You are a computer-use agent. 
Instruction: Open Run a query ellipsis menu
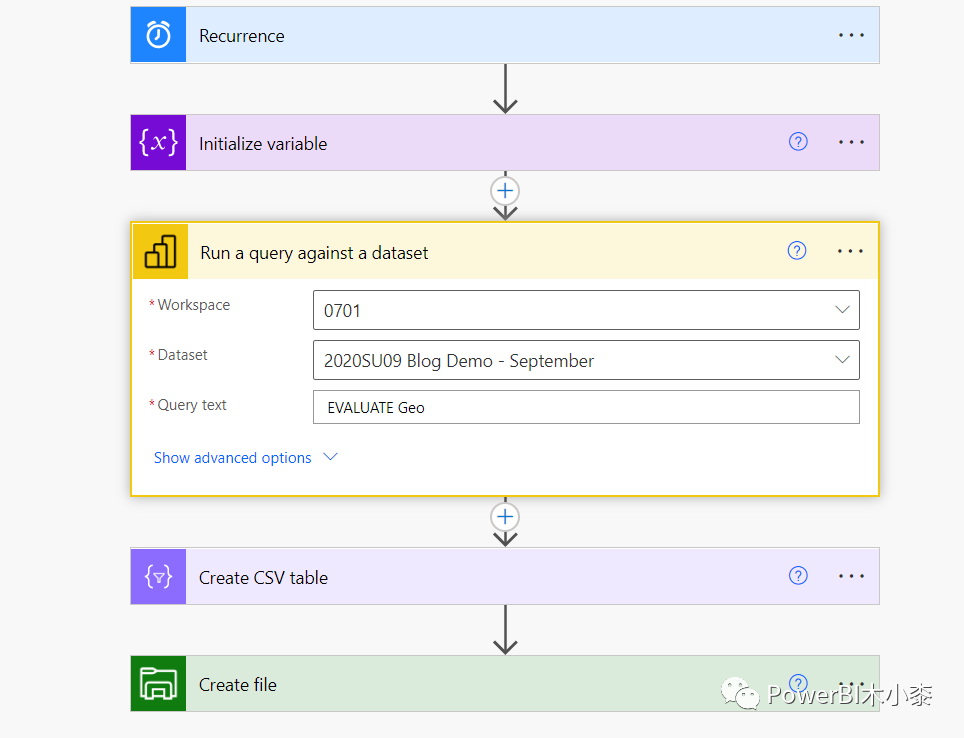click(x=850, y=251)
